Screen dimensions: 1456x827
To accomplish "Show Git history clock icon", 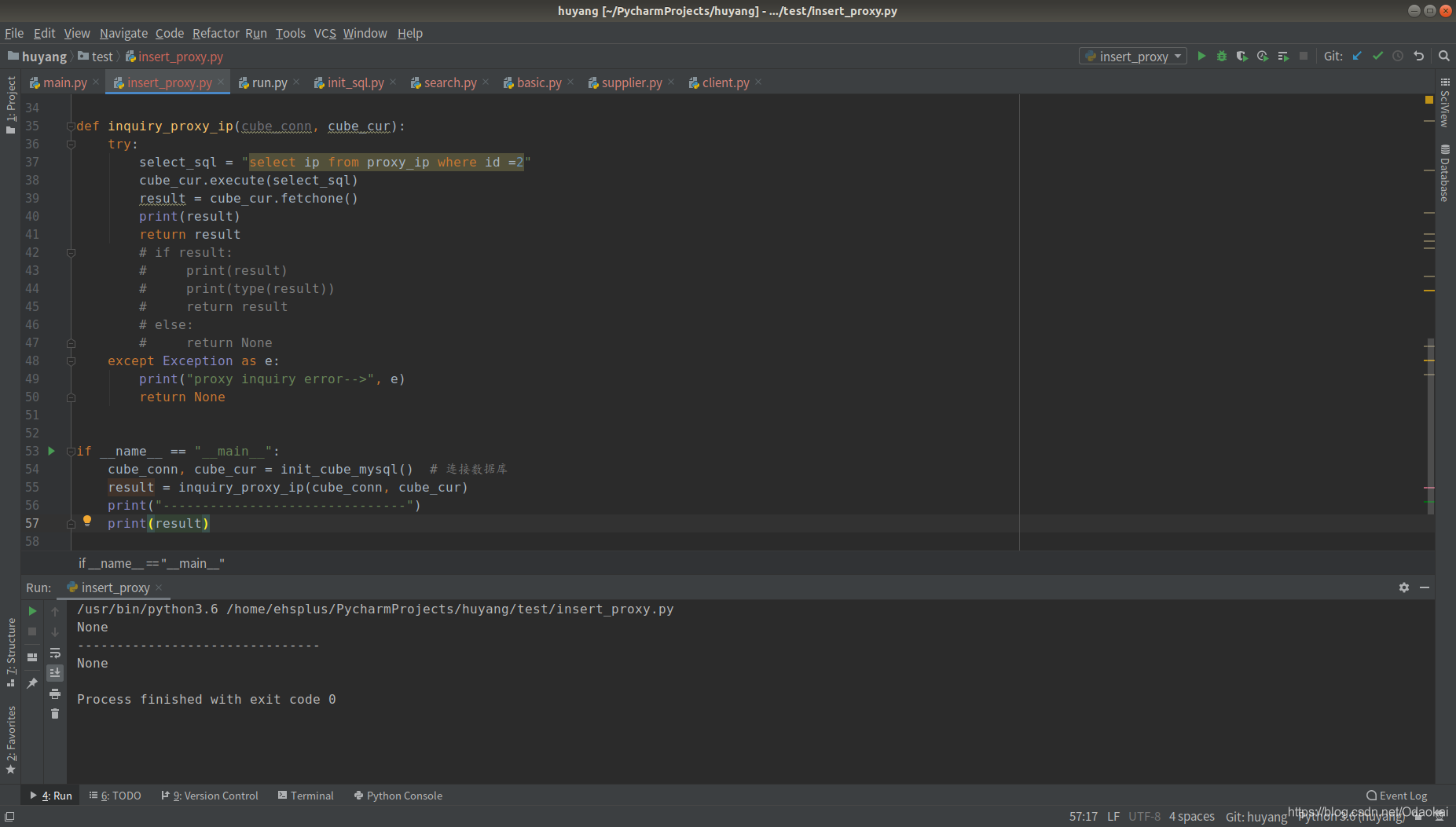I will [x=1398, y=56].
